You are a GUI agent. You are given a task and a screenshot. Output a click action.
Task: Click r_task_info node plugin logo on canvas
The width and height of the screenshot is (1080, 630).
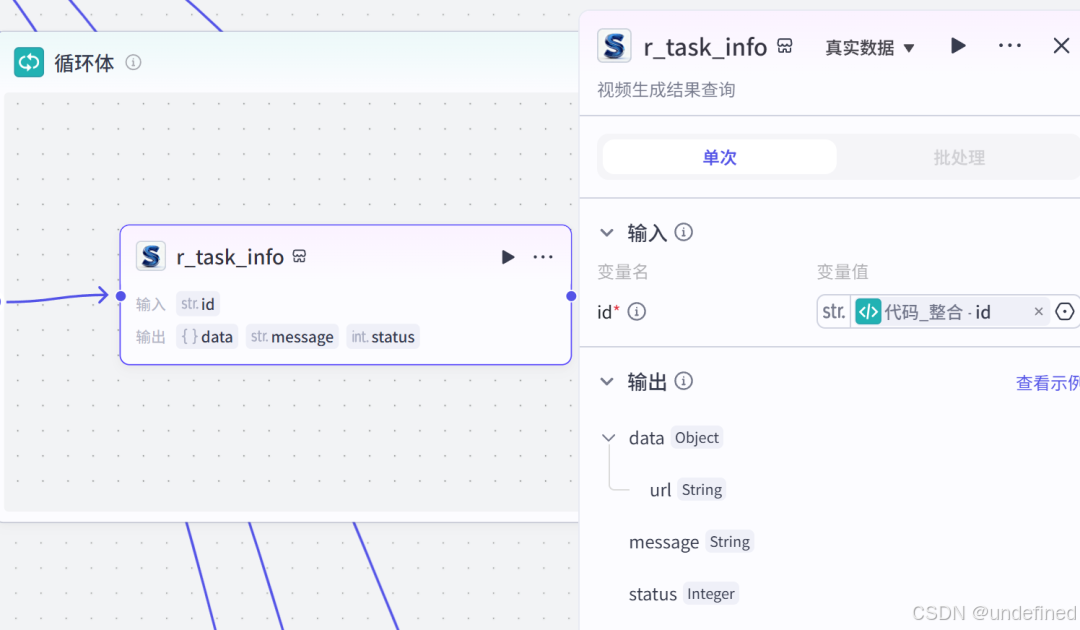[151, 257]
